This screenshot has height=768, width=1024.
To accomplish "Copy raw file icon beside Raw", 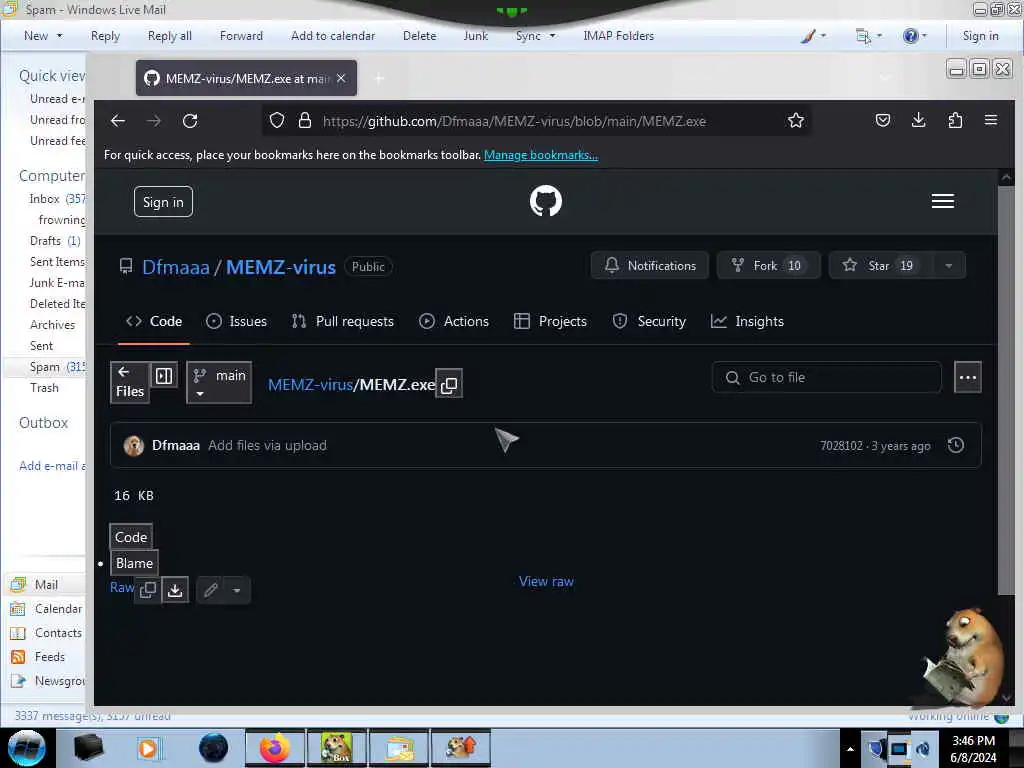I will [x=148, y=590].
